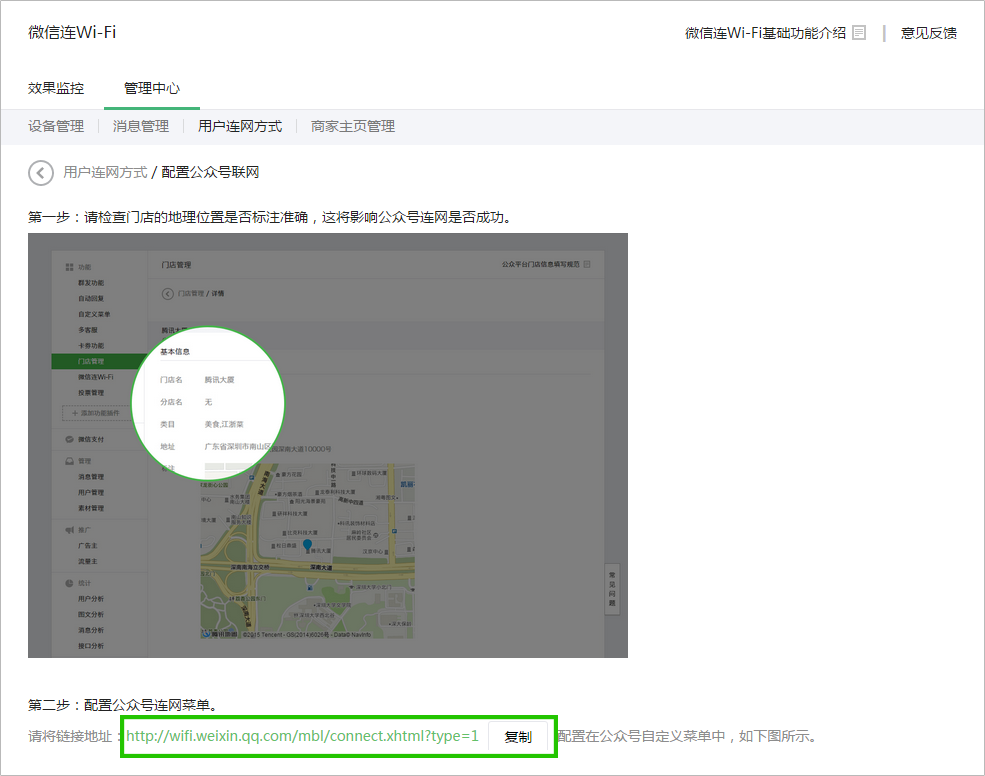Click the 推广 megaphone icon in tutorial sidebar
Image resolution: width=985 pixels, height=776 pixels.
(69, 529)
